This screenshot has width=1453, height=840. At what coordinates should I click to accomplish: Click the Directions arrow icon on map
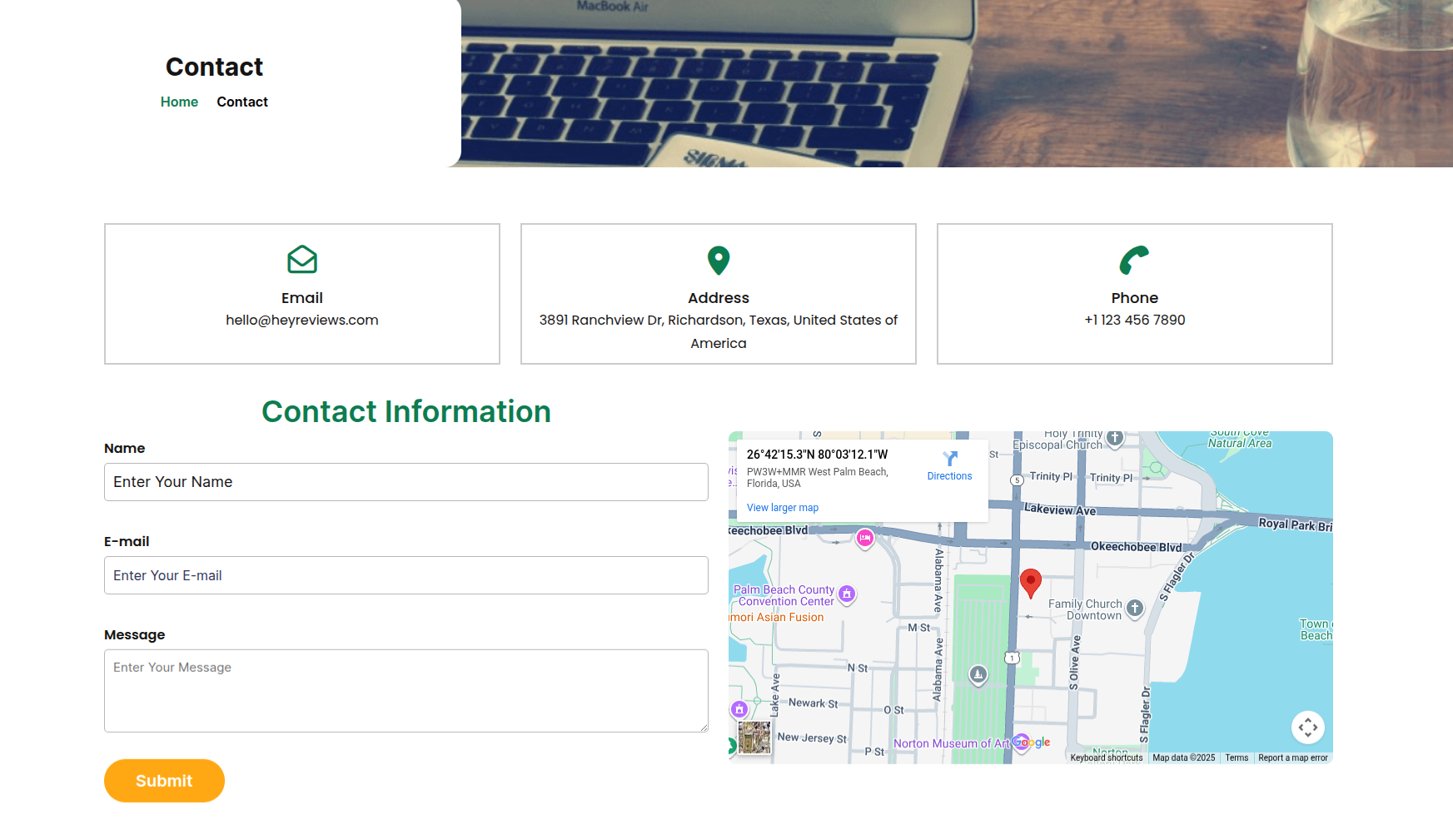tap(950, 459)
